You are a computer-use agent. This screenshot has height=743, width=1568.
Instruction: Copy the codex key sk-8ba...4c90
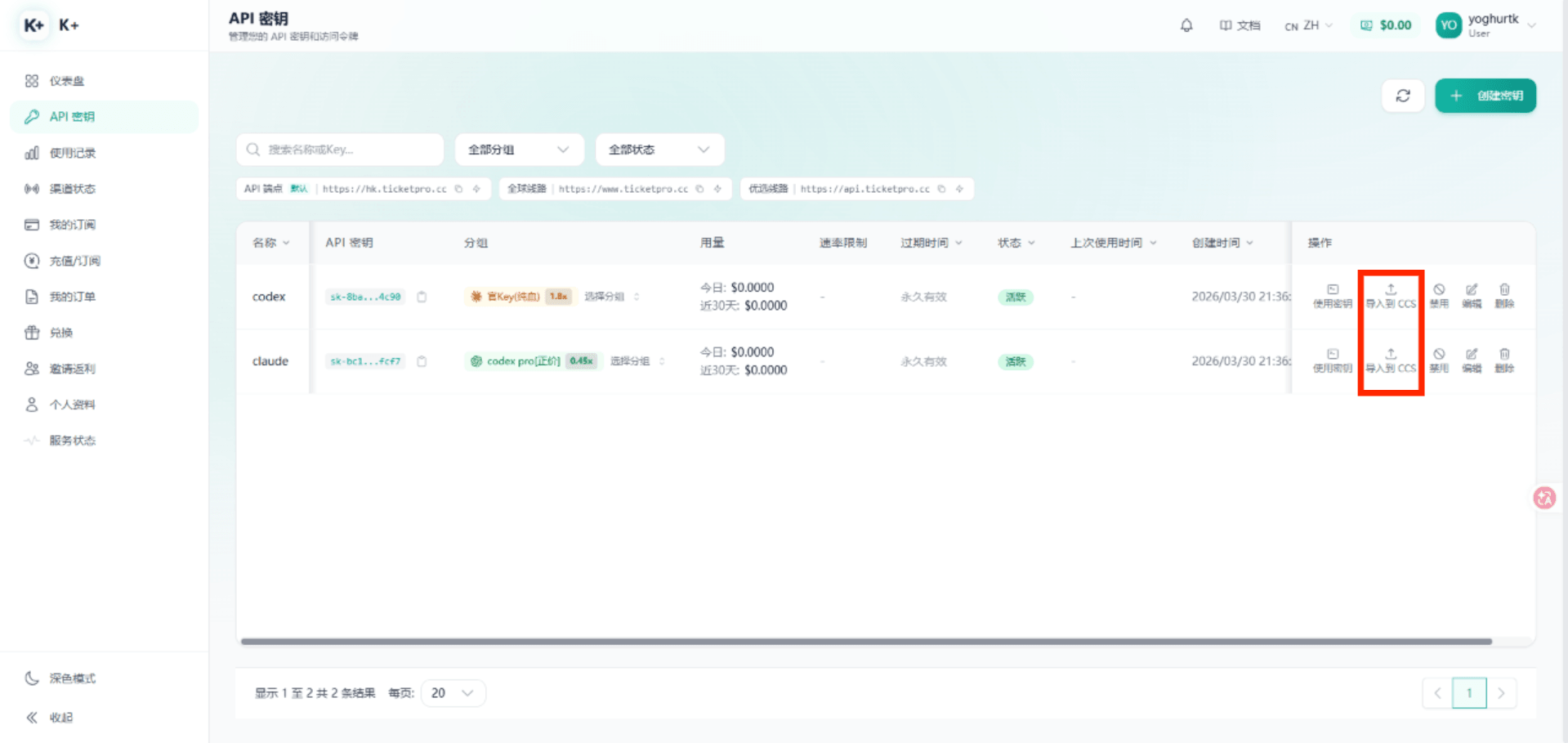pos(422,297)
